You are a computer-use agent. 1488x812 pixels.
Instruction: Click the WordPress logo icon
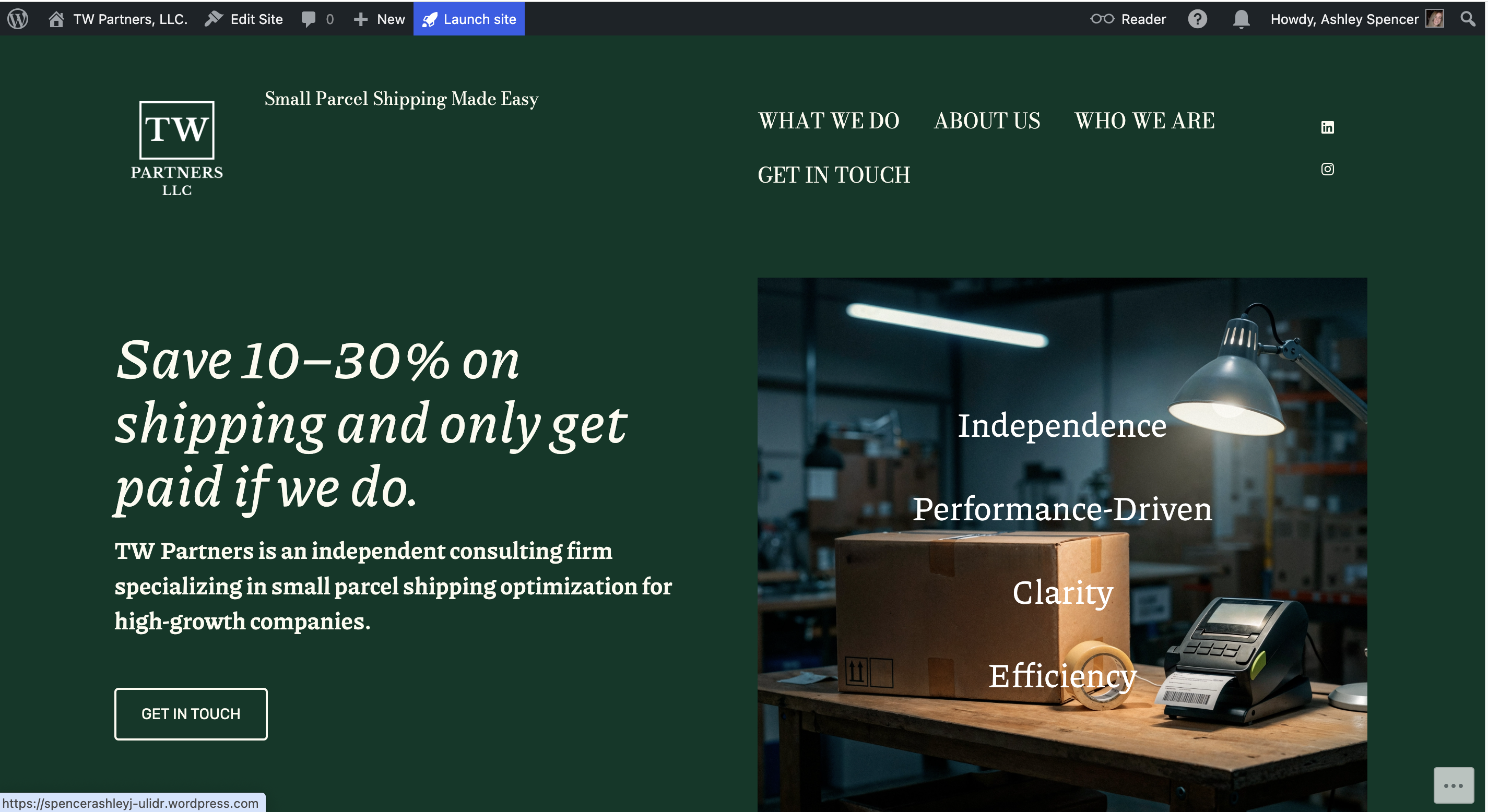tap(18, 19)
